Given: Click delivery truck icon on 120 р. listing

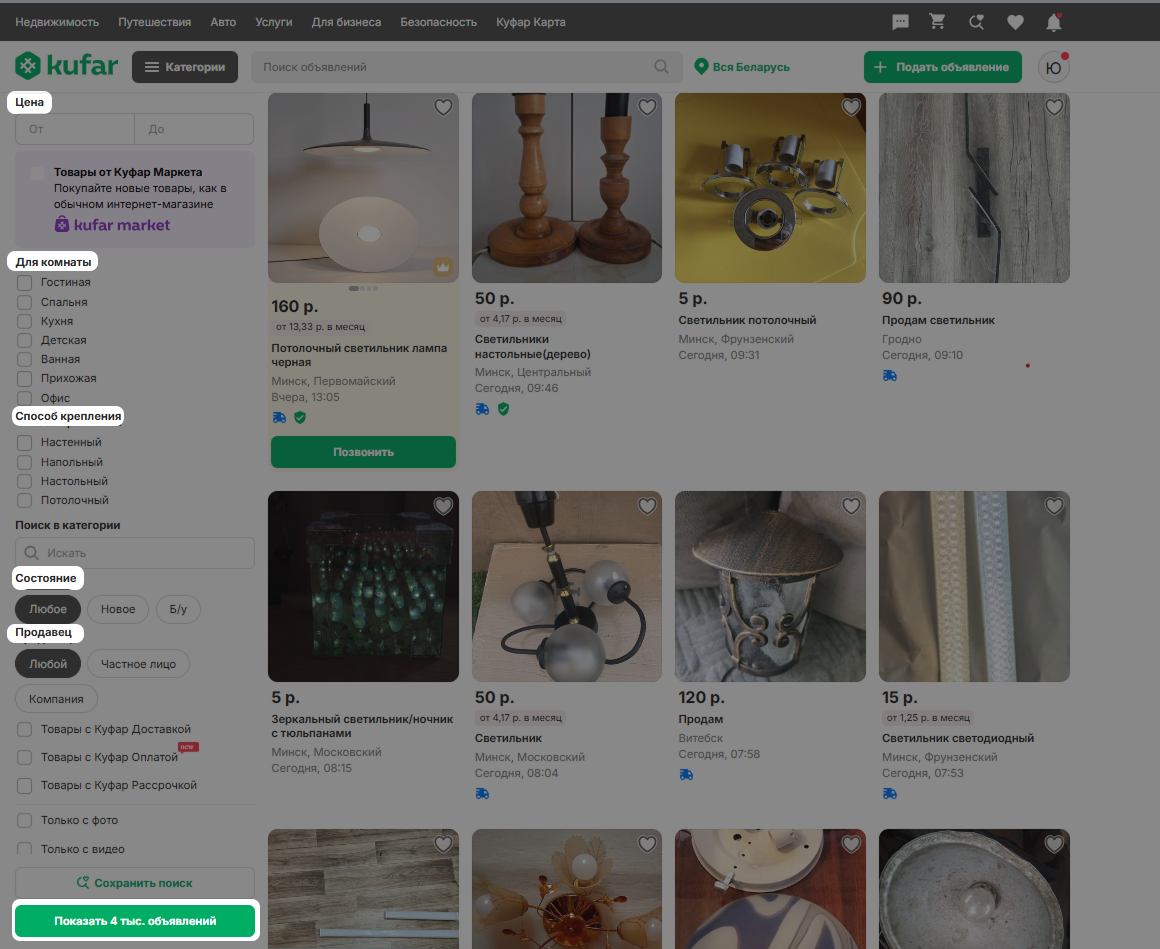Looking at the screenshot, I should click(686, 774).
